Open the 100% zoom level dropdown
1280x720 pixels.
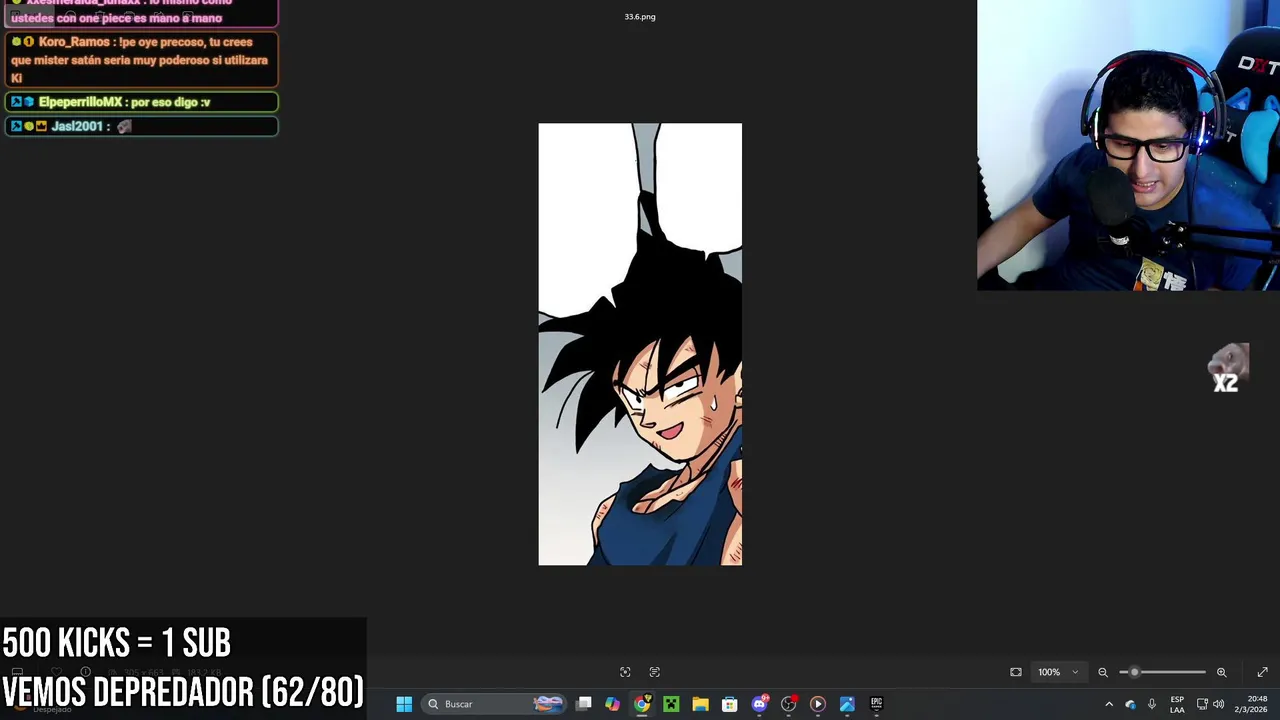coord(1058,672)
